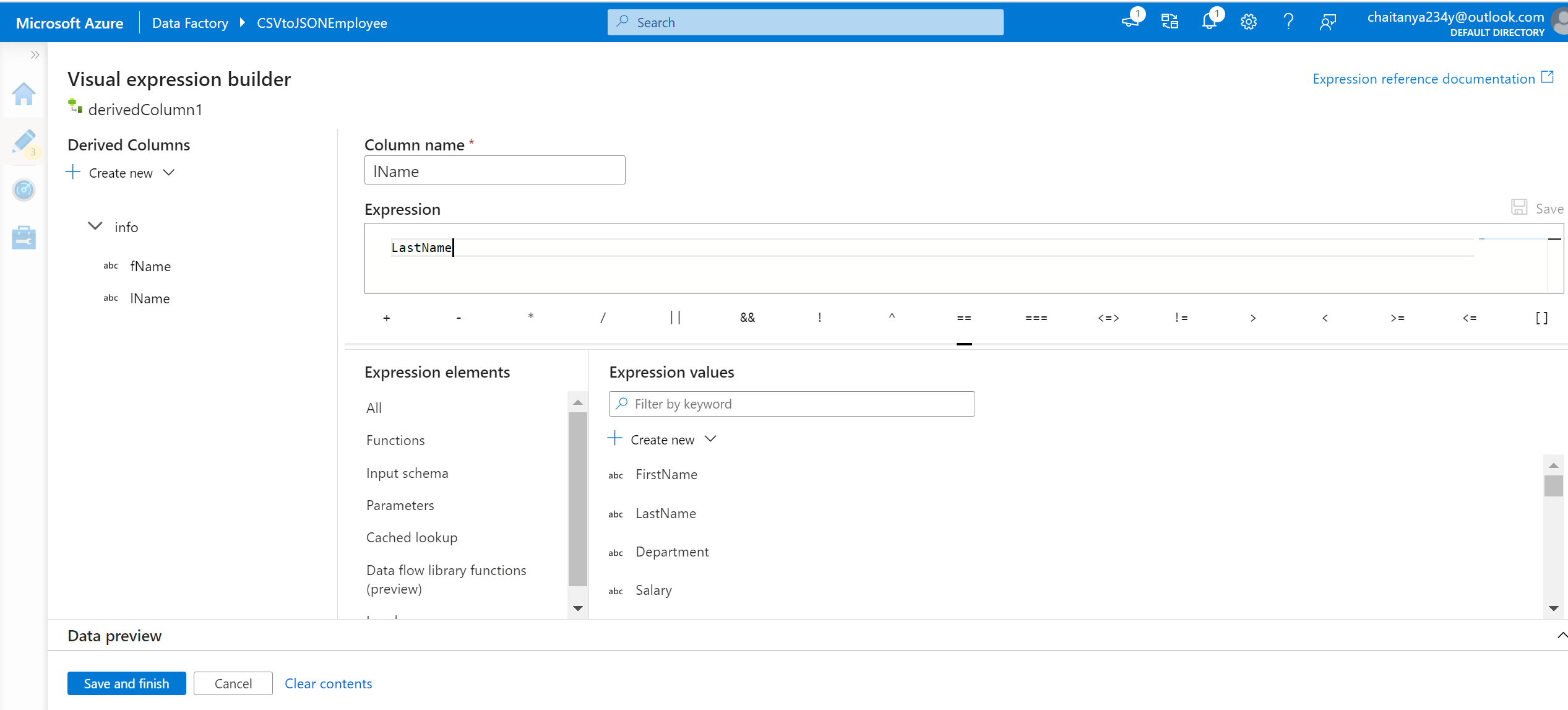
Task: Click the Column name input field
Action: coord(494,170)
